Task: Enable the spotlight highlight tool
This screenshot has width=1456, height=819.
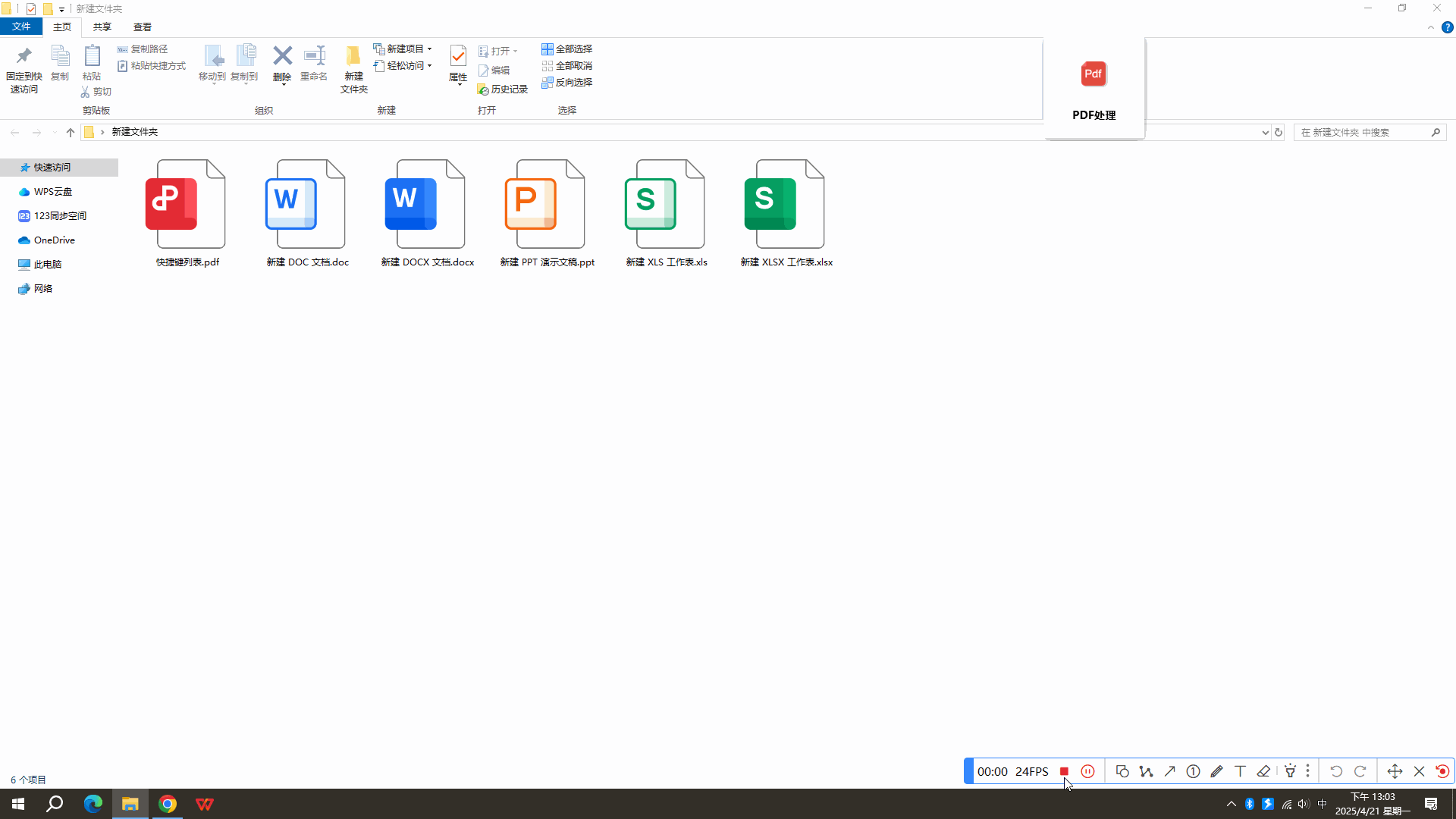Action: (x=1290, y=771)
